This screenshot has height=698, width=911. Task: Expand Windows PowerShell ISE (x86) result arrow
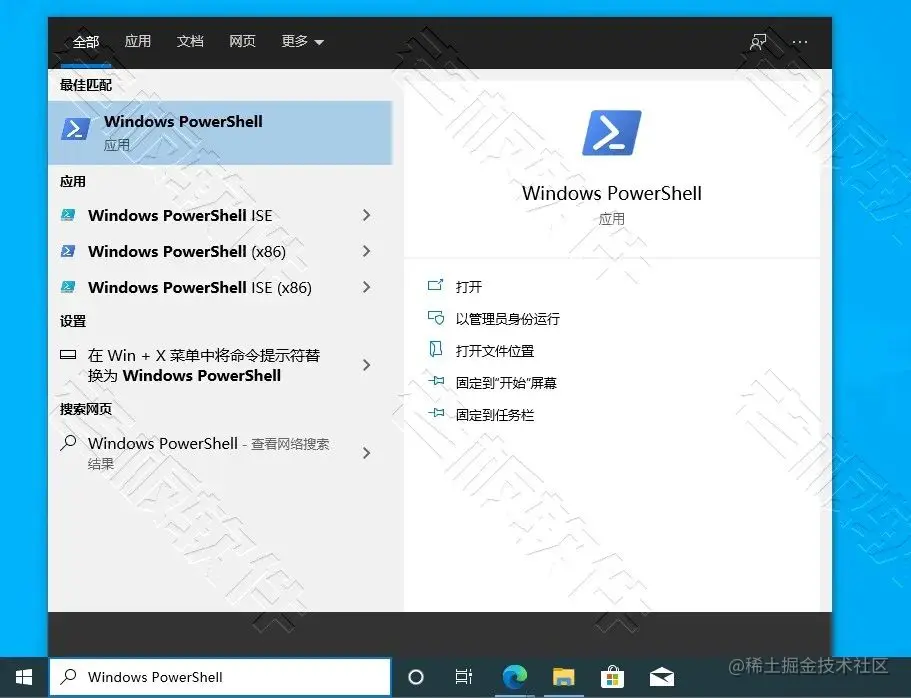pos(367,287)
